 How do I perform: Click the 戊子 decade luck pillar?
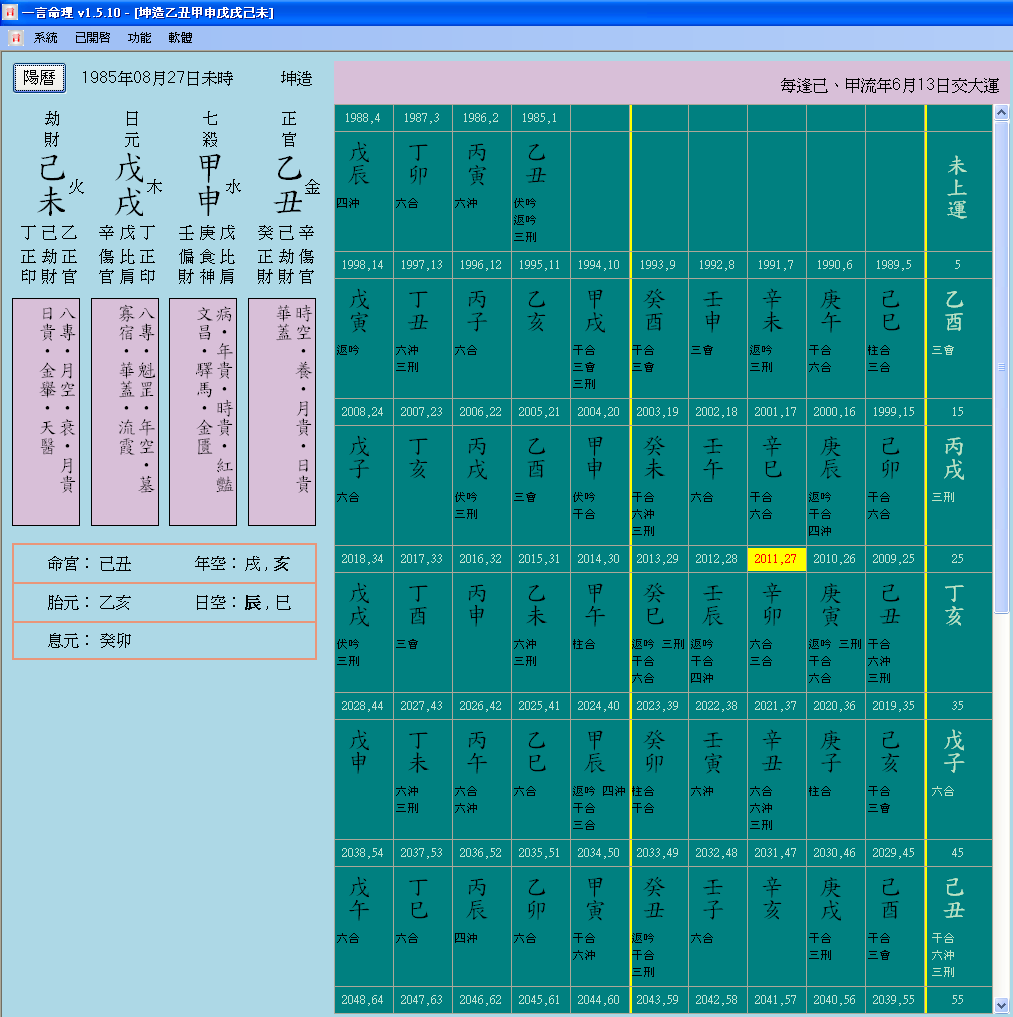pyautogui.click(x=958, y=778)
